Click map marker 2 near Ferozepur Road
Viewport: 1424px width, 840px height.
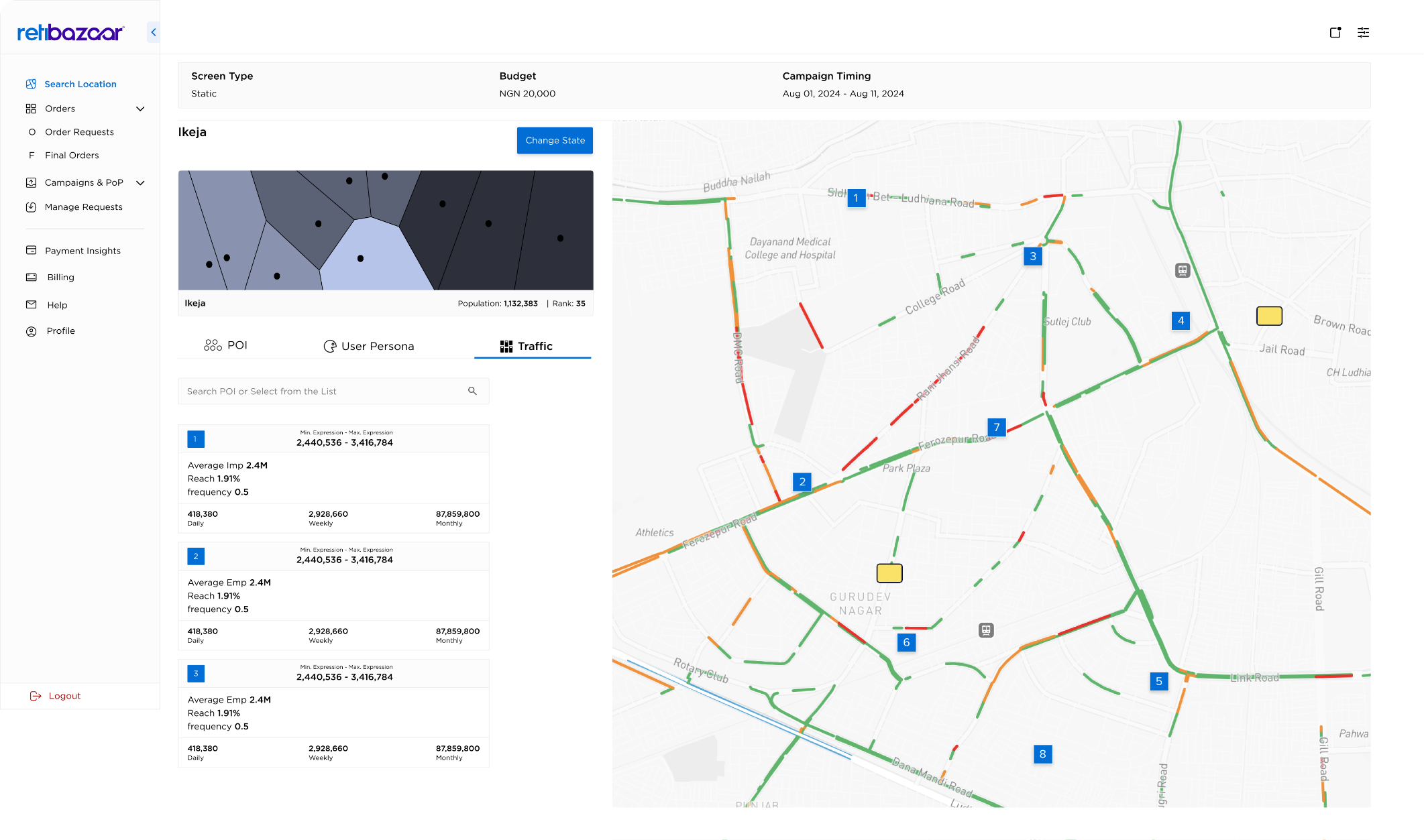802,481
